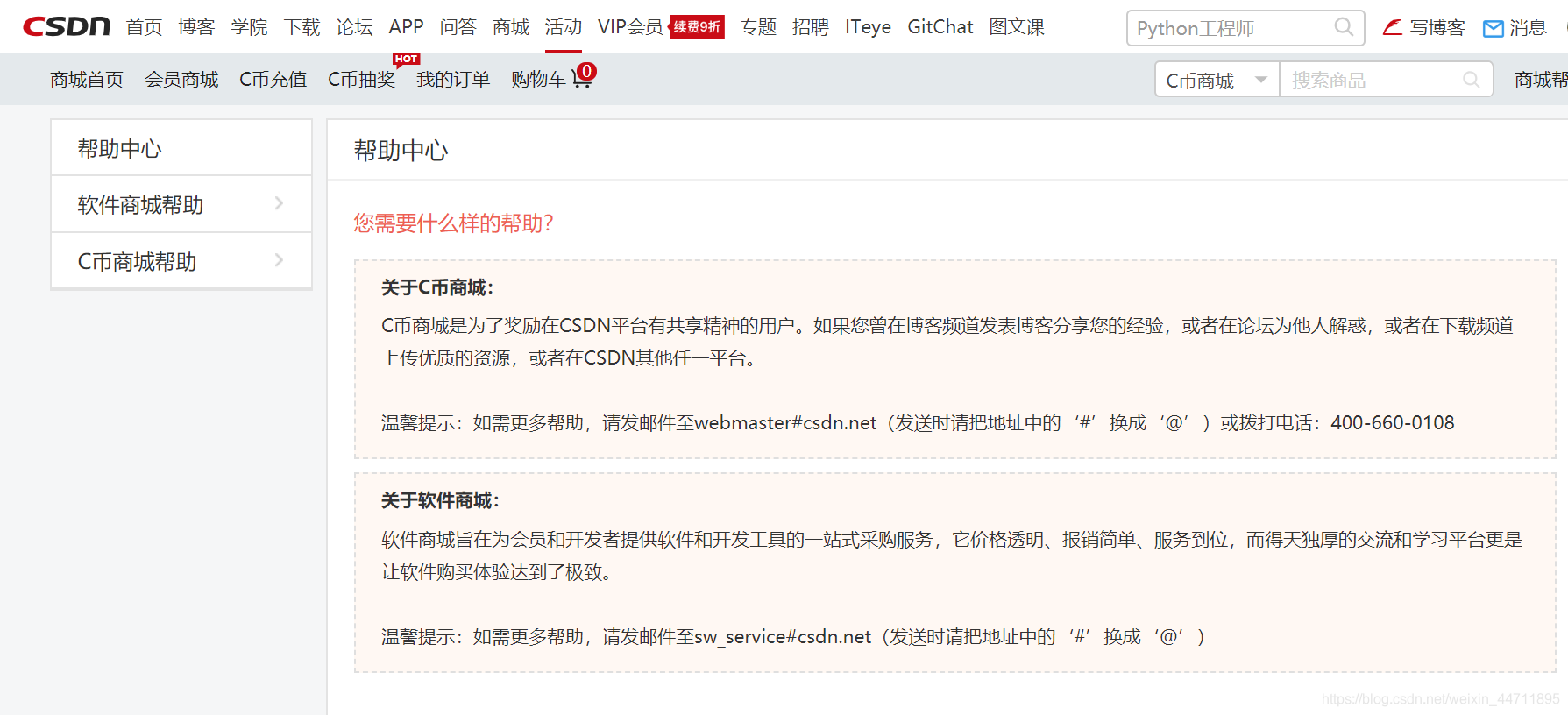Click the 关于C币商城 heading

[437, 287]
